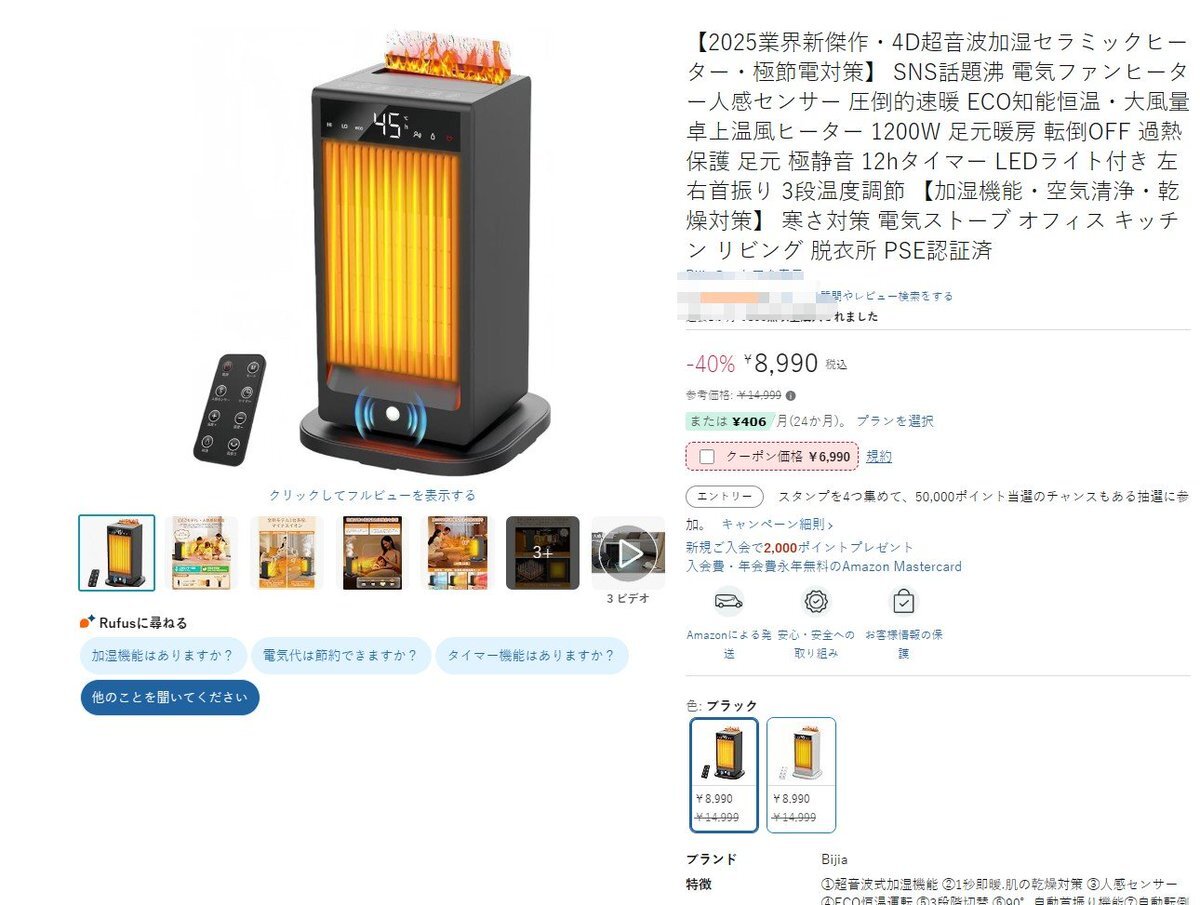The height and width of the screenshot is (905, 1200).
Task: Click the Amazon delivery truck icon
Action: point(728,601)
